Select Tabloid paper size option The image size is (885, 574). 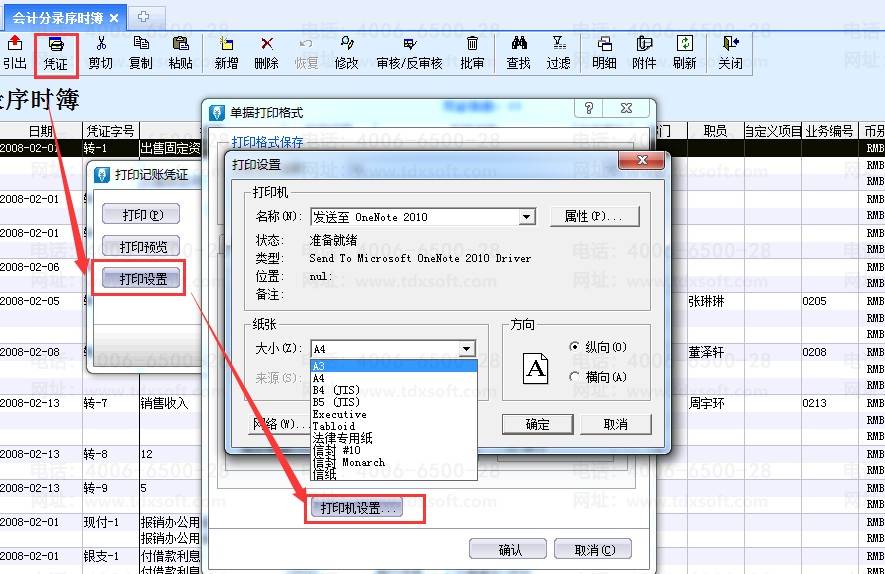[x=334, y=426]
